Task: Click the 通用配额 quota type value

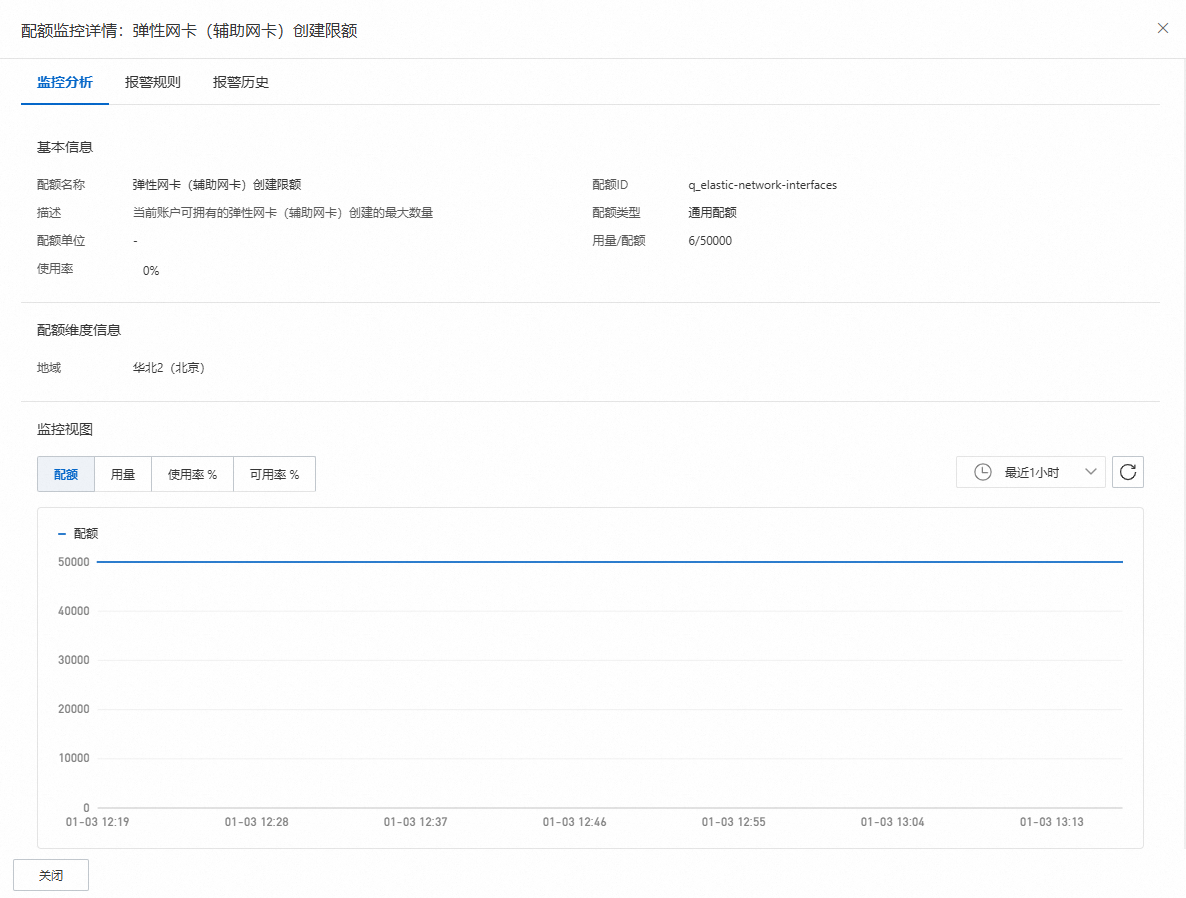Action: pyautogui.click(x=712, y=213)
